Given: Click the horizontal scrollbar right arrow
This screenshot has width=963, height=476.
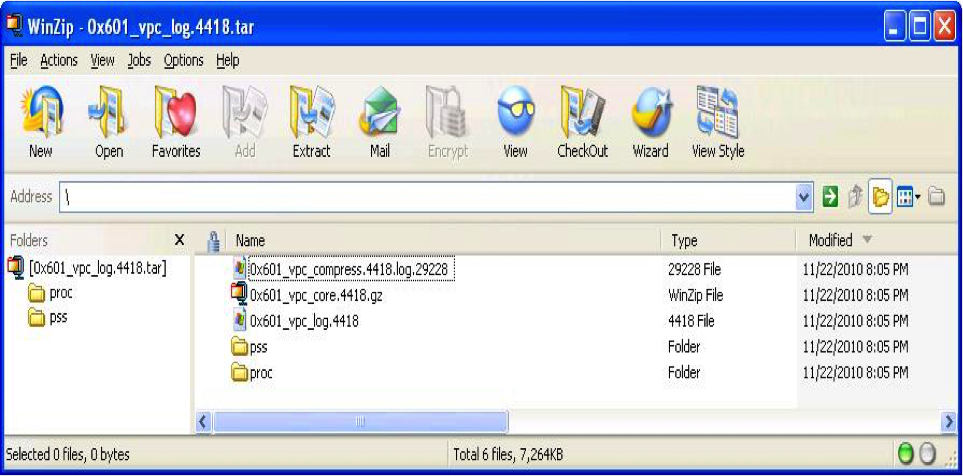Looking at the screenshot, I should (x=949, y=421).
